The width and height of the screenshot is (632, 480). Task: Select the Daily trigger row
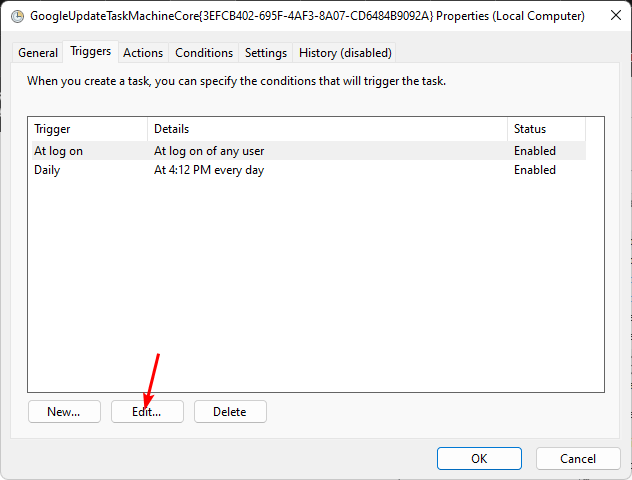pyautogui.click(x=47, y=170)
